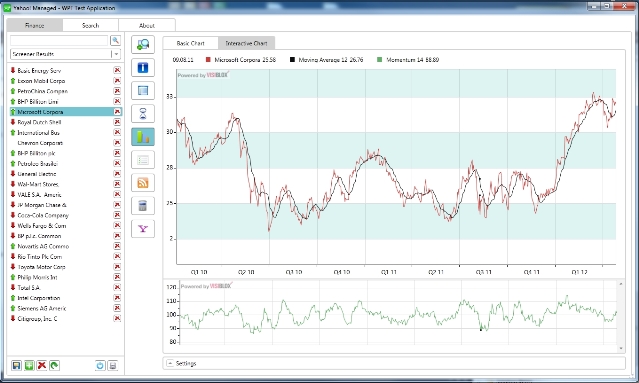Select Siemens AG Americ in list
The height and width of the screenshot is (383, 639).
pyautogui.click(x=66, y=308)
